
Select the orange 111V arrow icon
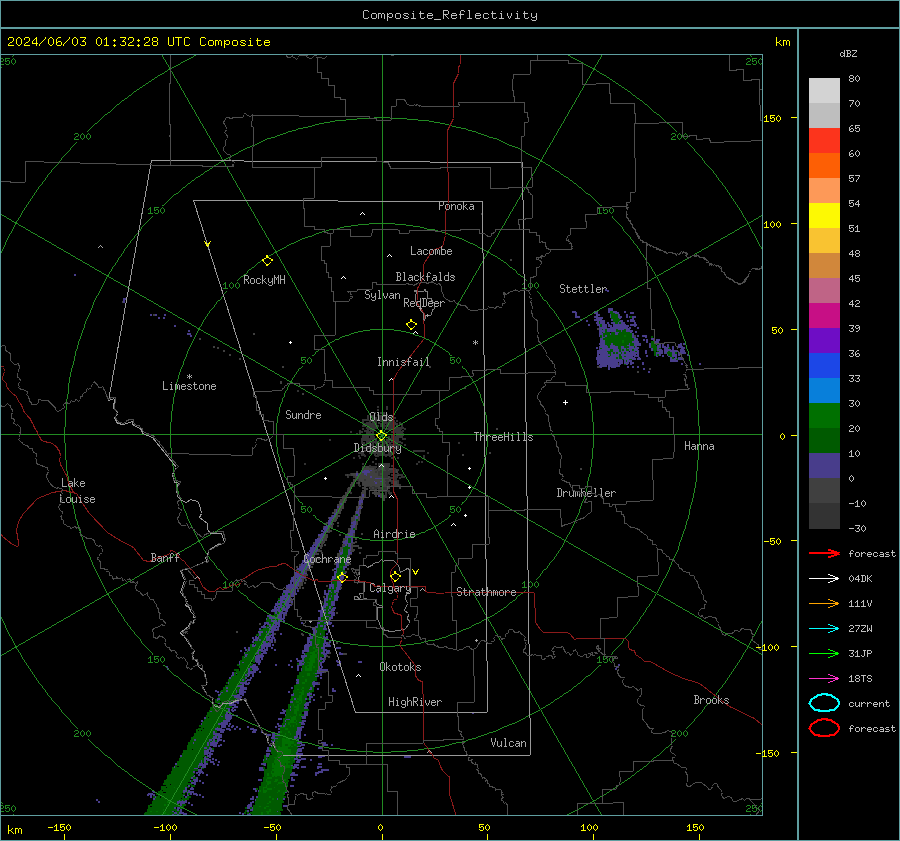pos(824,603)
